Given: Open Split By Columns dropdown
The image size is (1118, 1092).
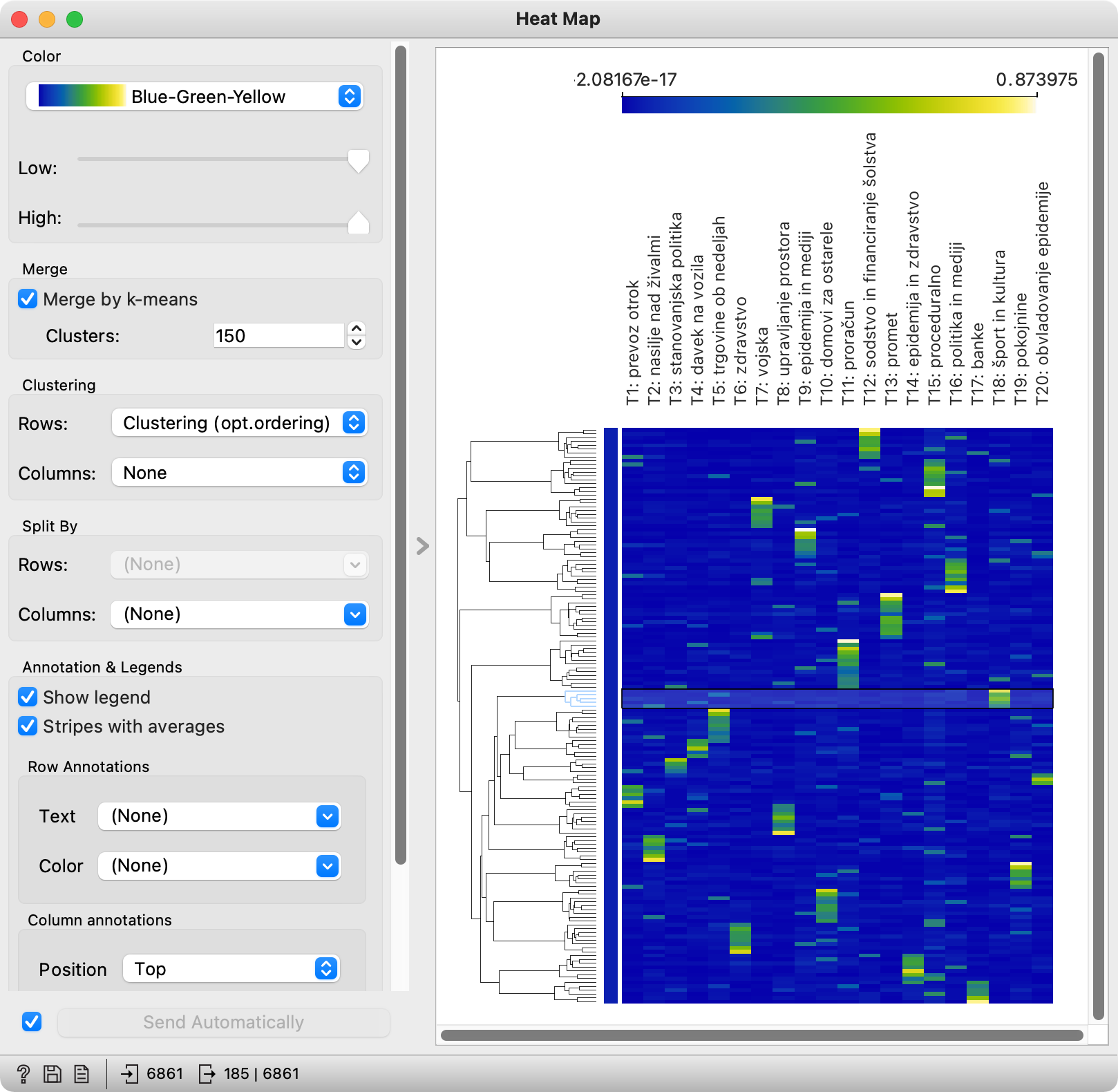Looking at the screenshot, I should (x=239, y=614).
